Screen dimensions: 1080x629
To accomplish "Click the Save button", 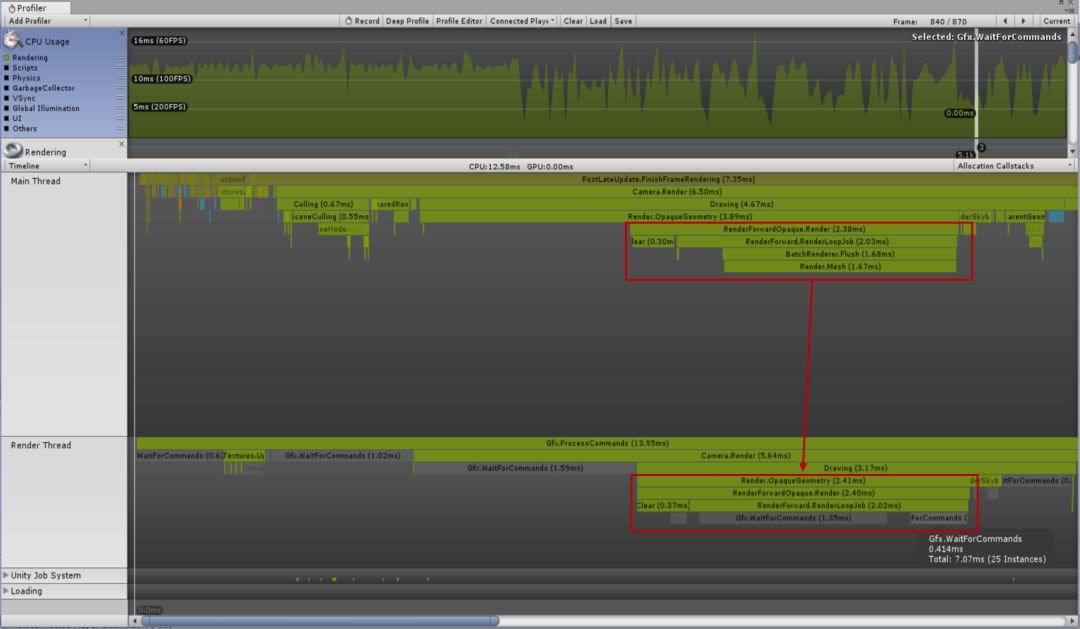I will tap(623, 21).
